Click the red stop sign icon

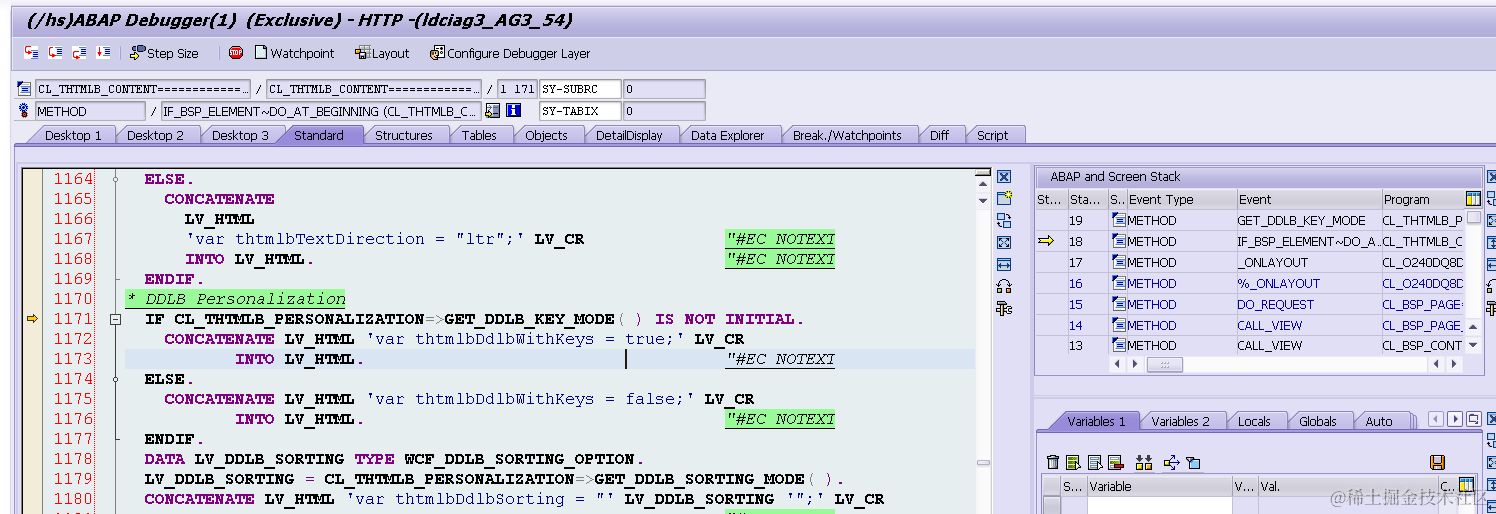[x=236, y=53]
